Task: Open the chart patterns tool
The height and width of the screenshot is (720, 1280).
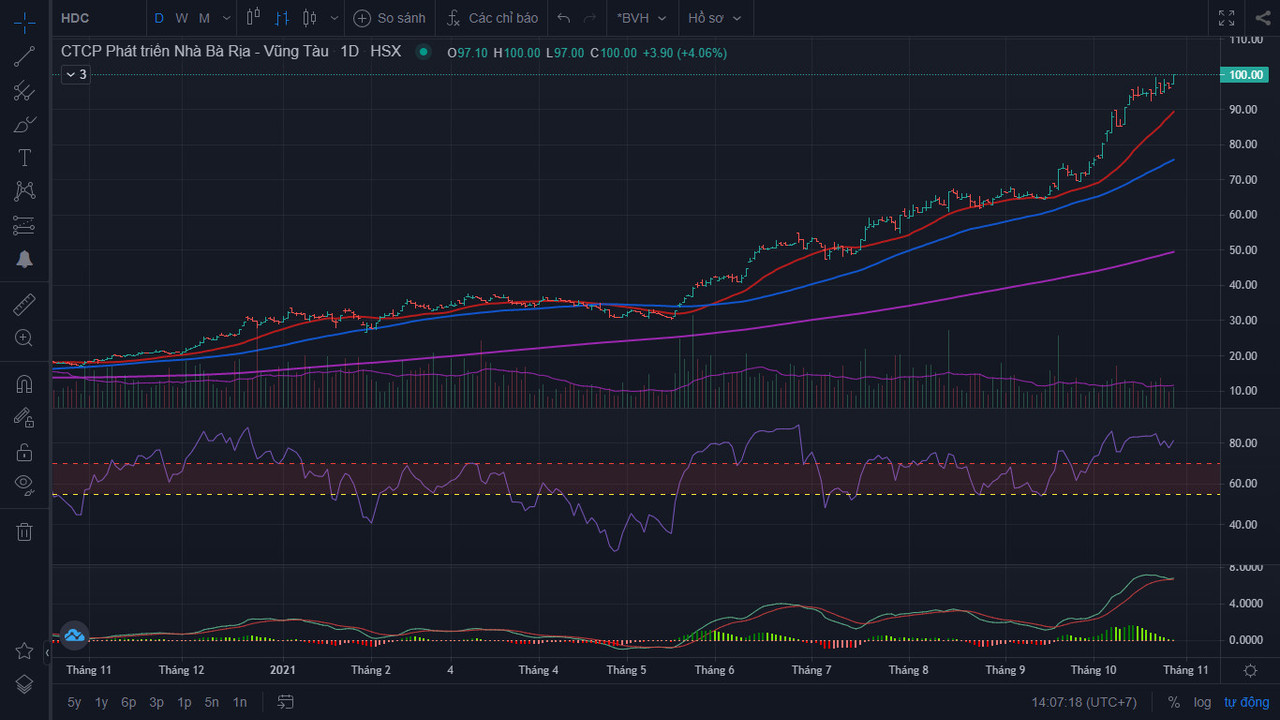Action: [24, 191]
